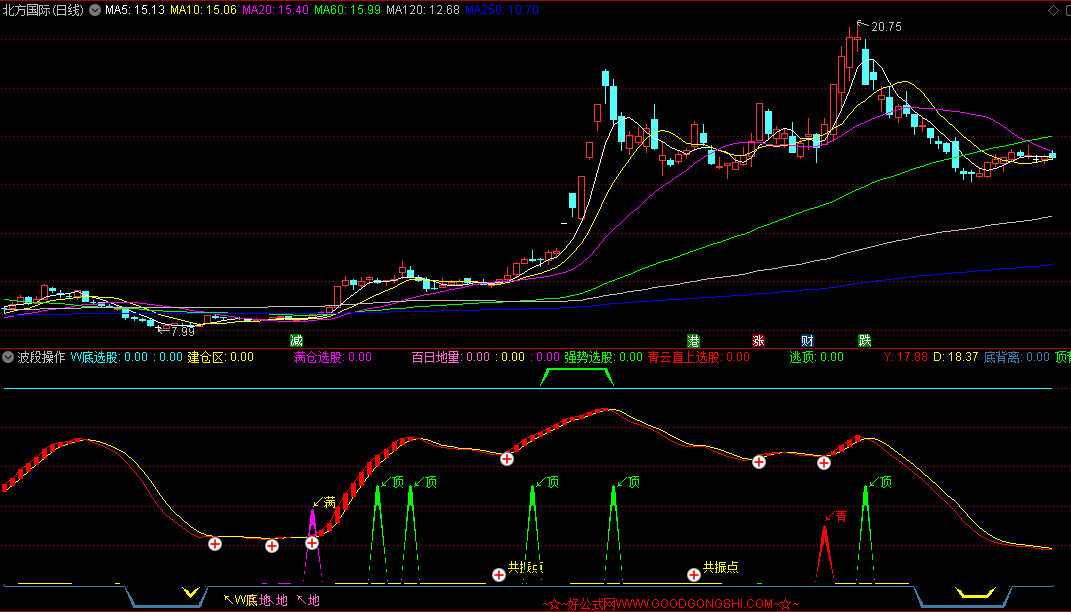Image resolution: width=1071 pixels, height=612 pixels.
Task: Click the 青云直上选股 indicator value
Action: pos(698,357)
